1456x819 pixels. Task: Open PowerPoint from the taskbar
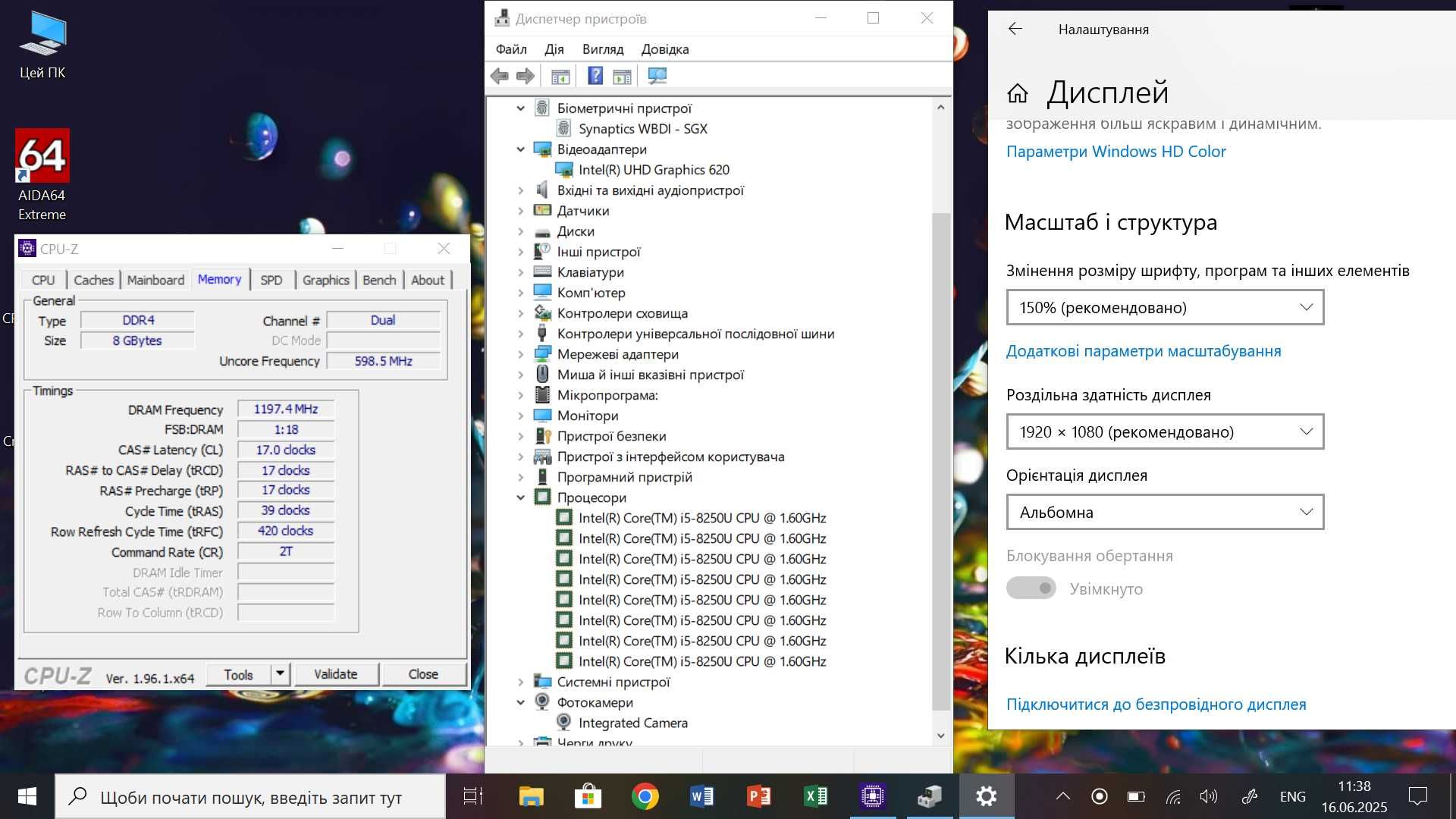tap(758, 796)
